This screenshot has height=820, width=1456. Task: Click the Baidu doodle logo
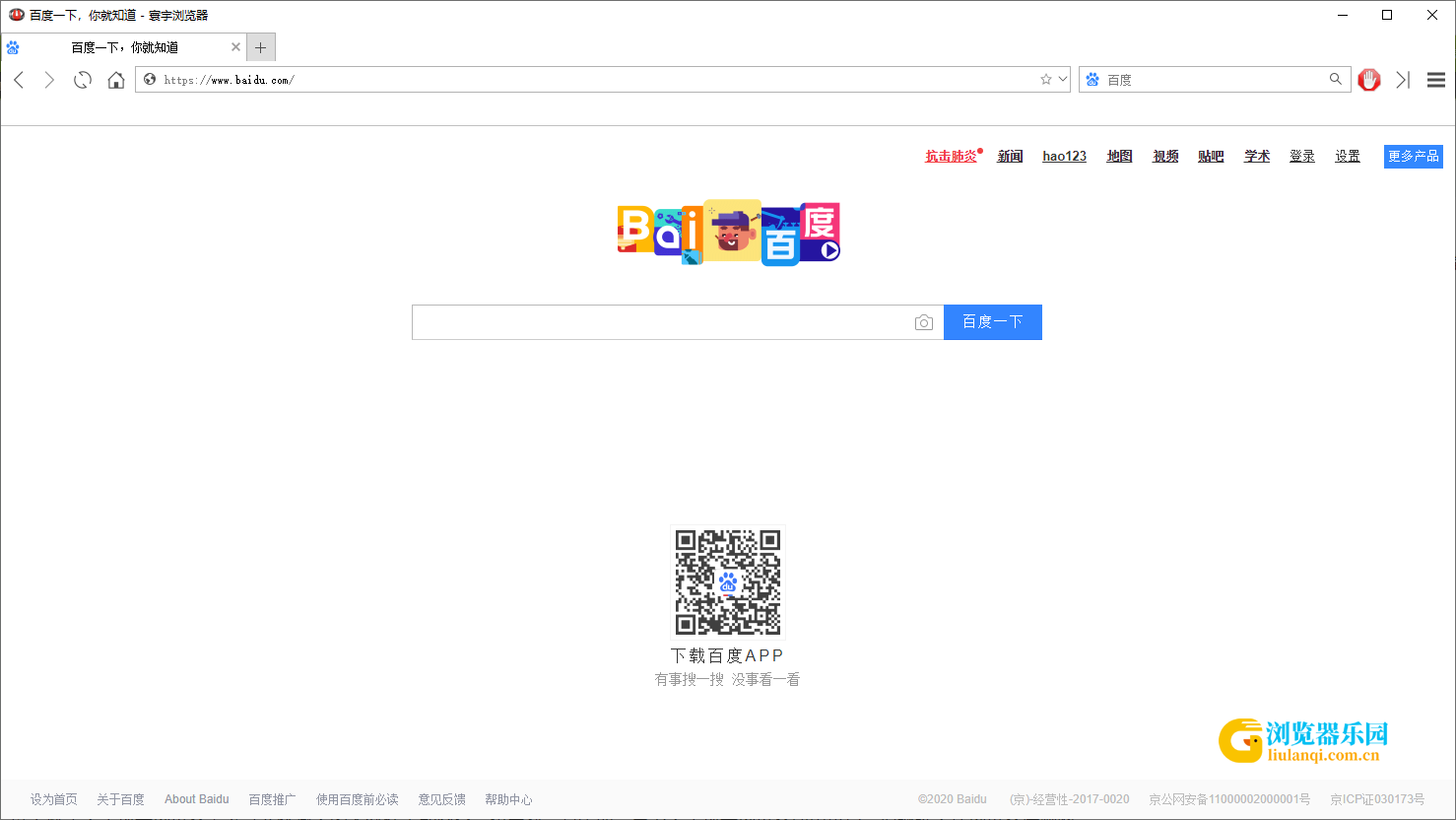click(729, 233)
